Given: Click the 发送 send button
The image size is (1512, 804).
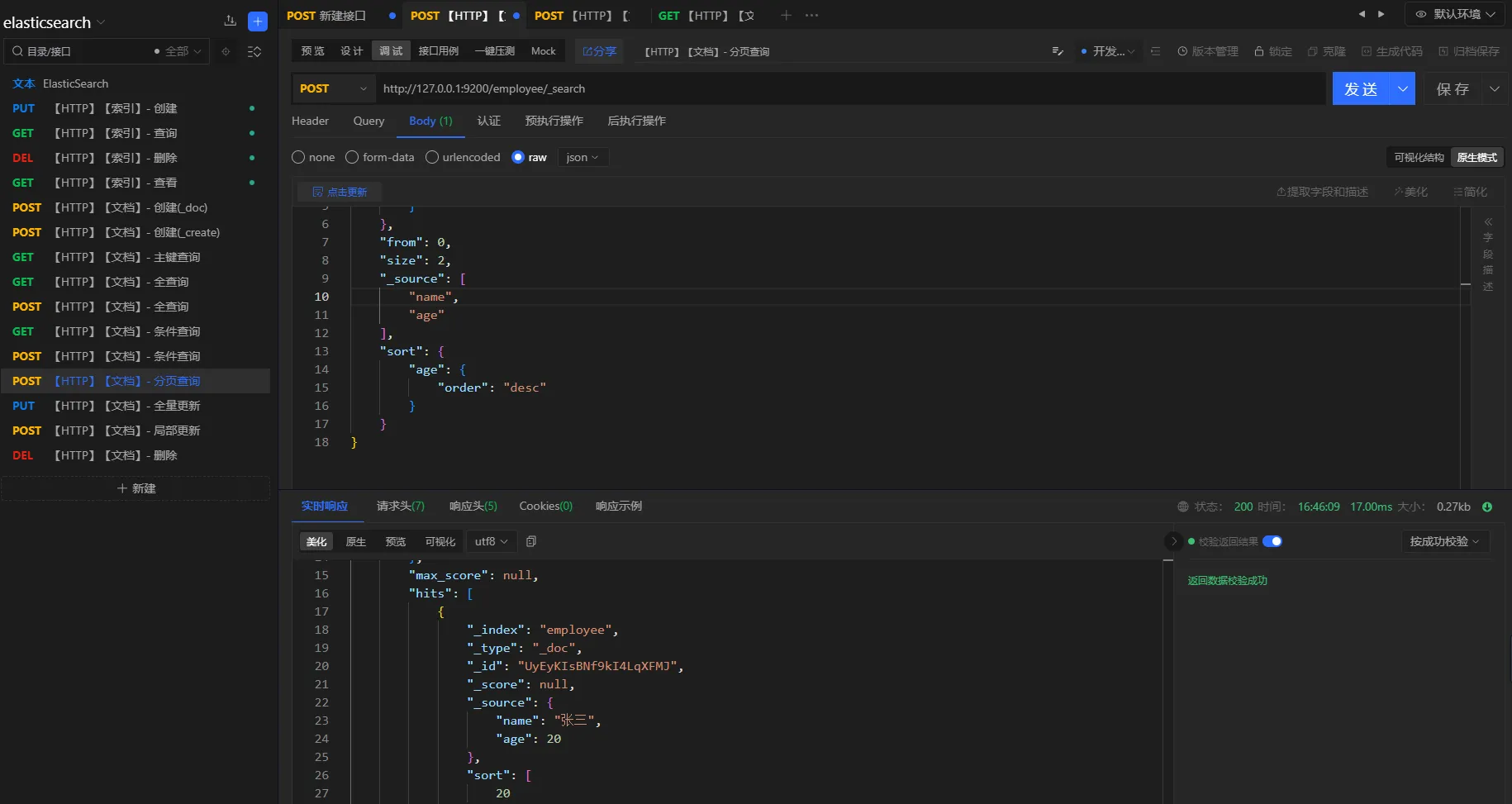Looking at the screenshot, I should pyautogui.click(x=1360, y=88).
